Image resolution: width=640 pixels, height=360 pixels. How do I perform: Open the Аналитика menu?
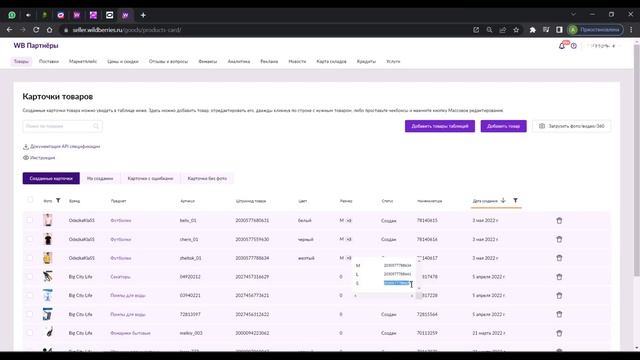point(239,62)
